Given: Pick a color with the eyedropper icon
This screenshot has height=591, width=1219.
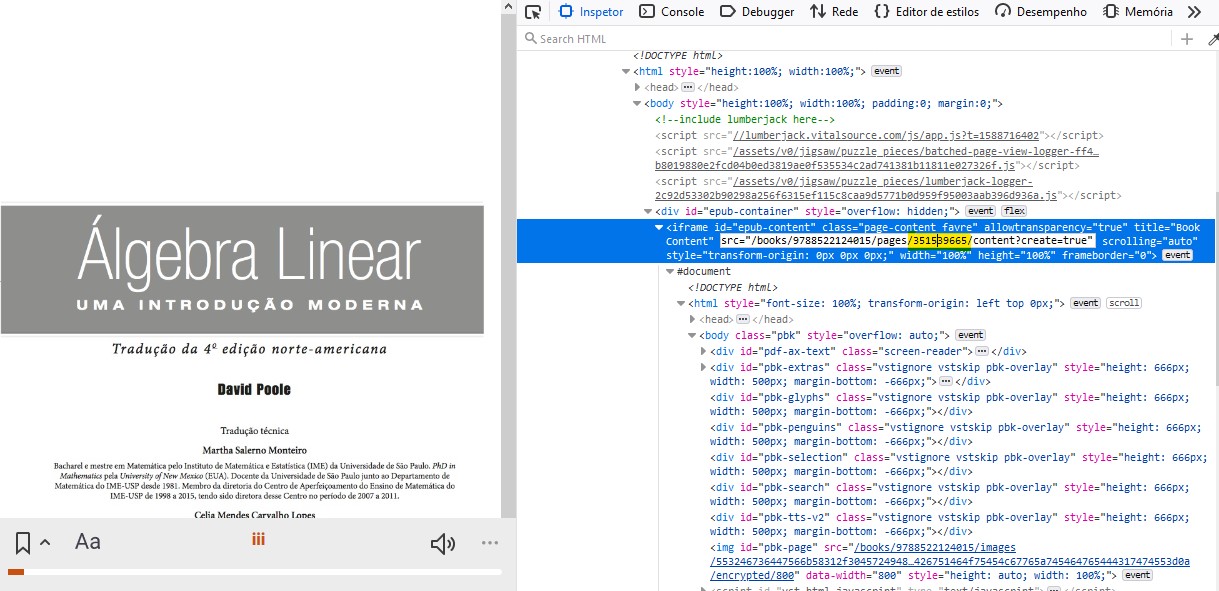Looking at the screenshot, I should 1212,39.
